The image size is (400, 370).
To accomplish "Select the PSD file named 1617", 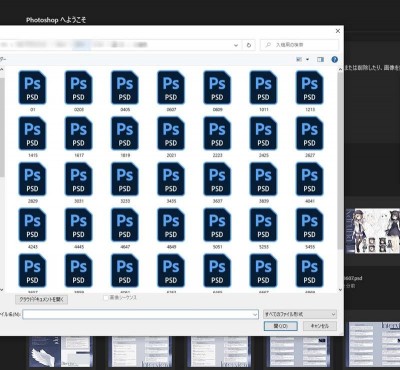I will pyautogui.click(x=79, y=136).
